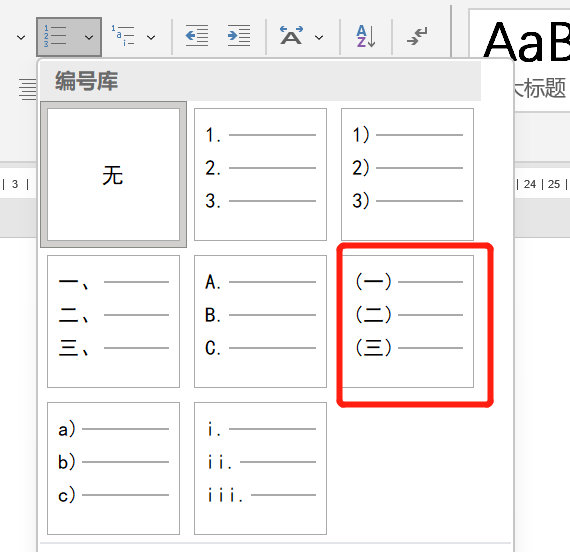
Task: Choose the (一)(二)(三) numbering format
Action: pyautogui.click(x=407, y=321)
